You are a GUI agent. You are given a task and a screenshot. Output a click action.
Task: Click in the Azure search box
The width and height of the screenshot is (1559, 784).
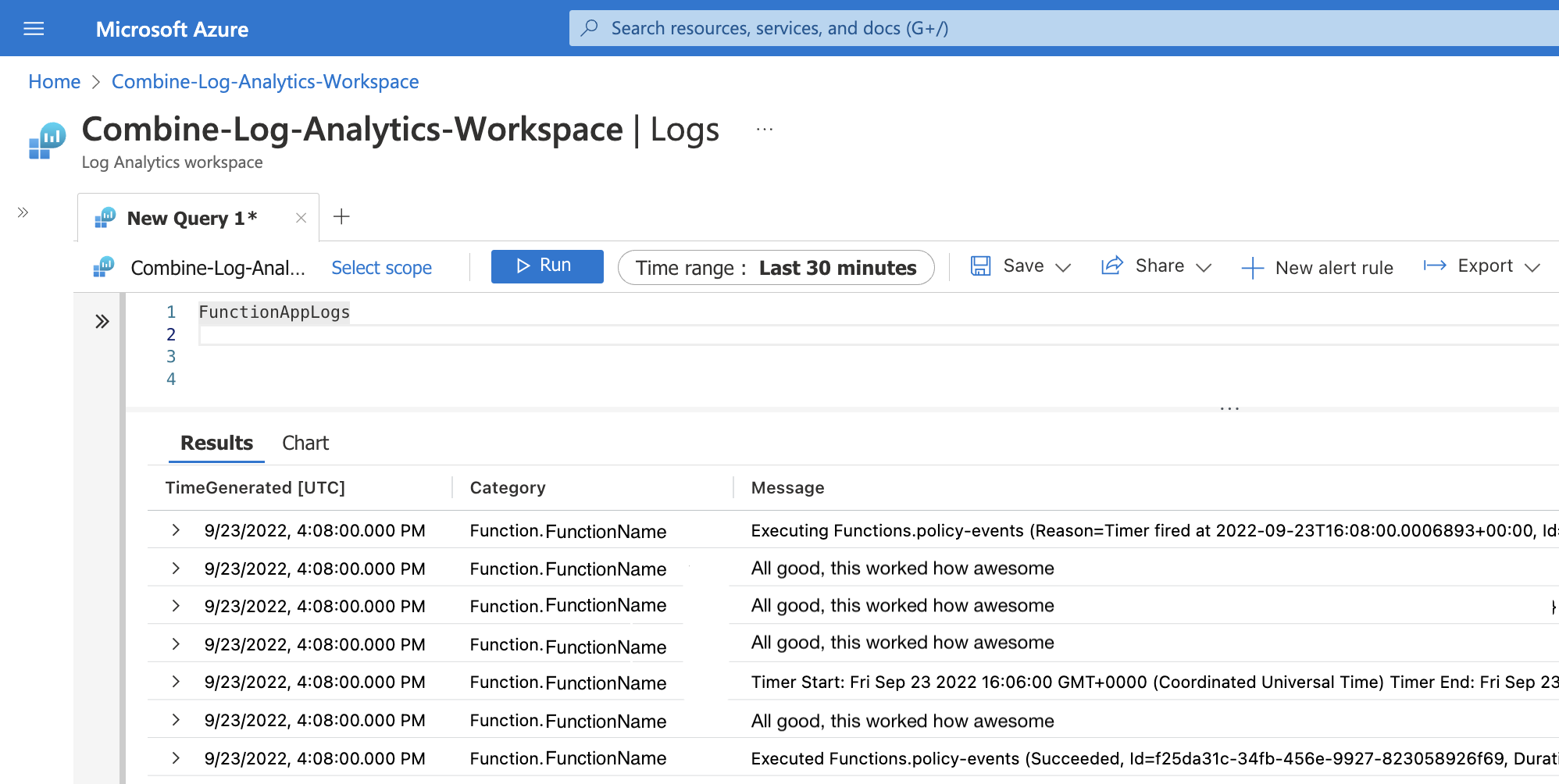1062,28
